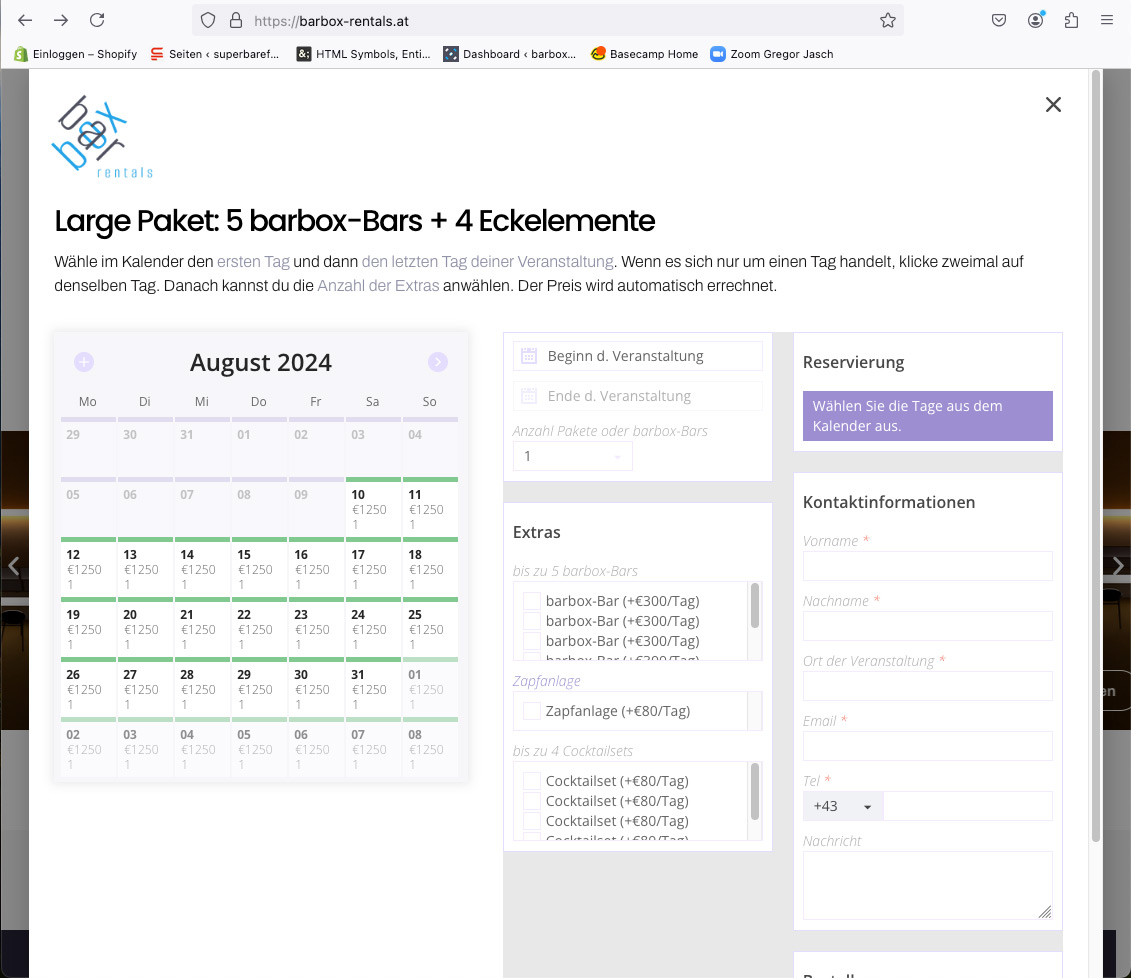Image resolution: width=1131 pixels, height=978 pixels.
Task: Bookmark this page with the star
Action: [x=888, y=20]
